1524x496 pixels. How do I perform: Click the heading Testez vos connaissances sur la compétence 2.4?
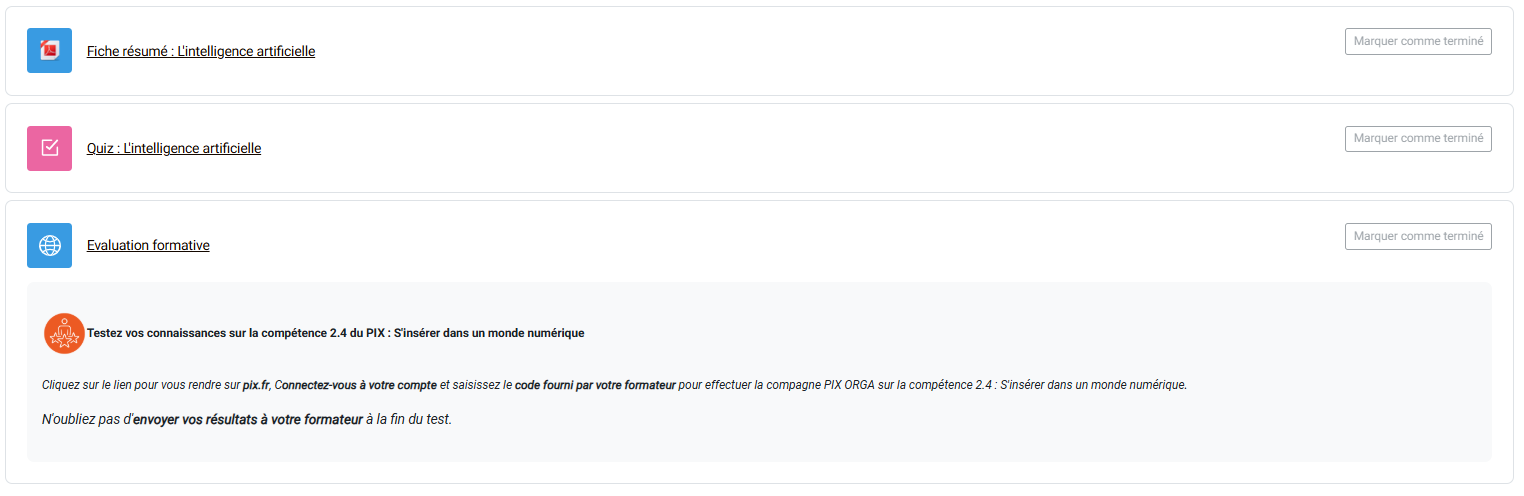(x=335, y=333)
